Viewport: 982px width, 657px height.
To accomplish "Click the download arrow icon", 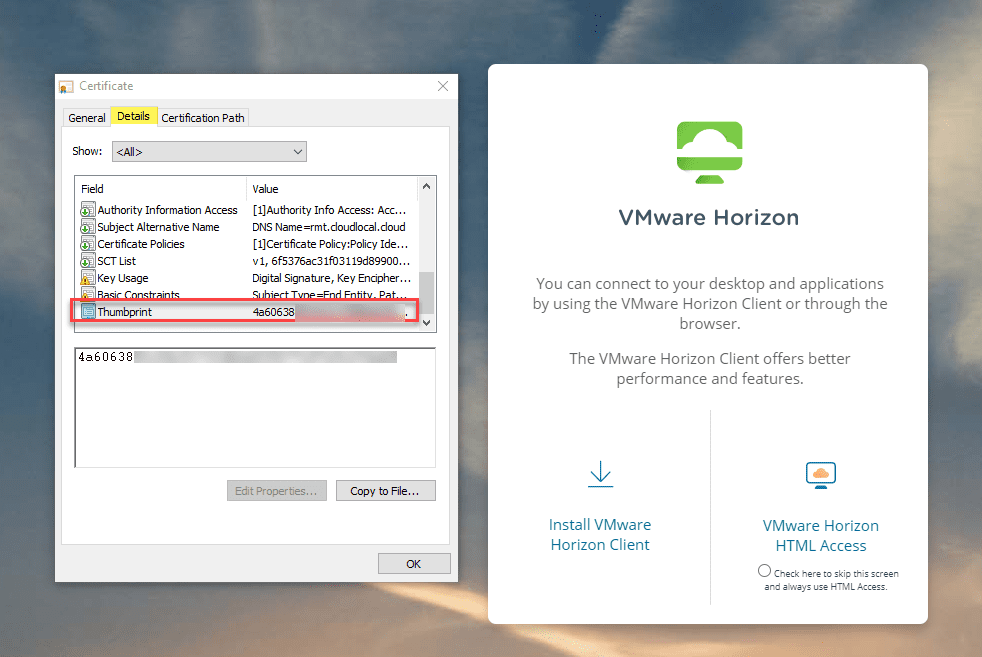I will 601,474.
